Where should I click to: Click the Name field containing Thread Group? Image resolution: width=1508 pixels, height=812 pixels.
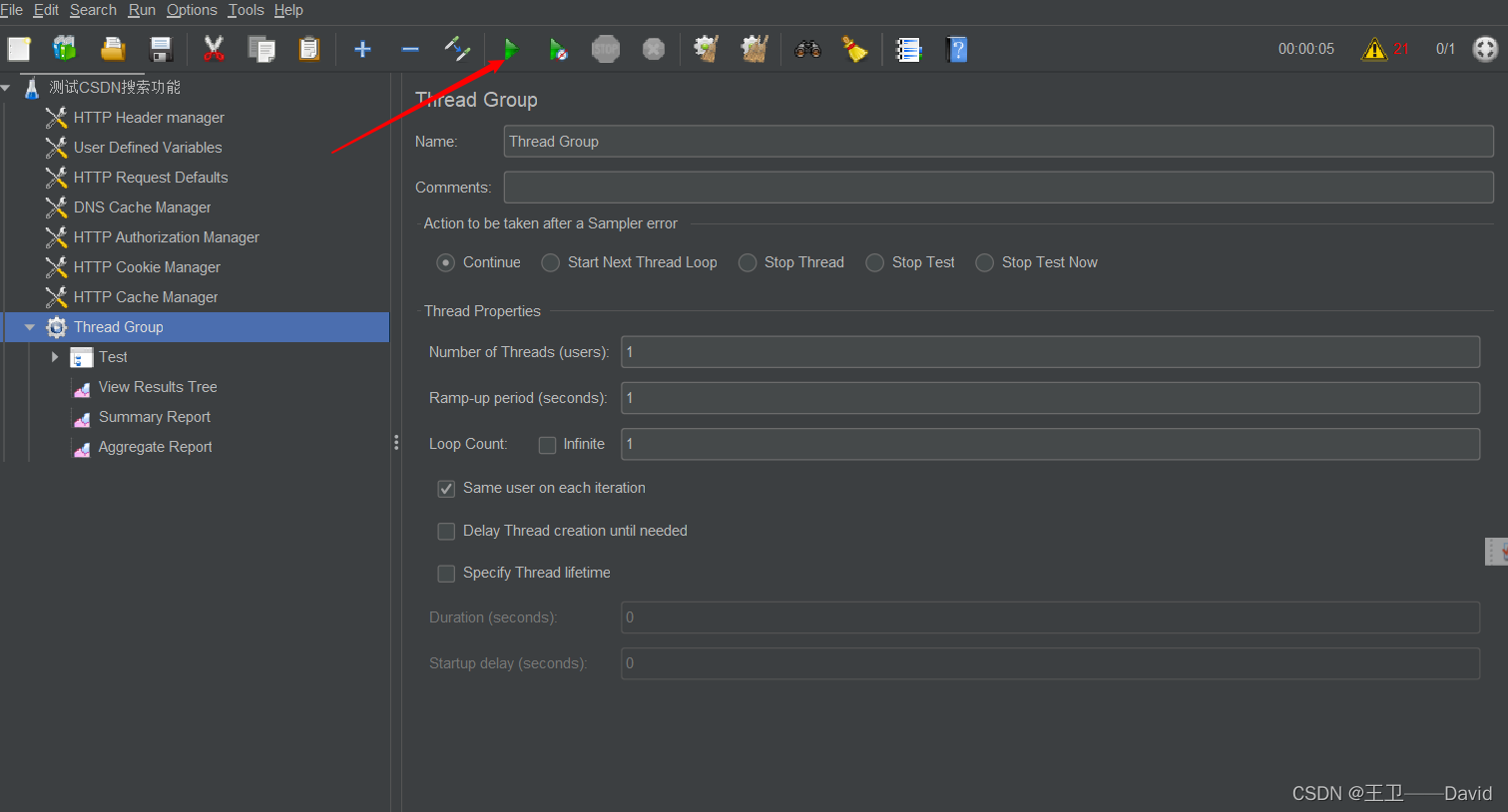(998, 142)
